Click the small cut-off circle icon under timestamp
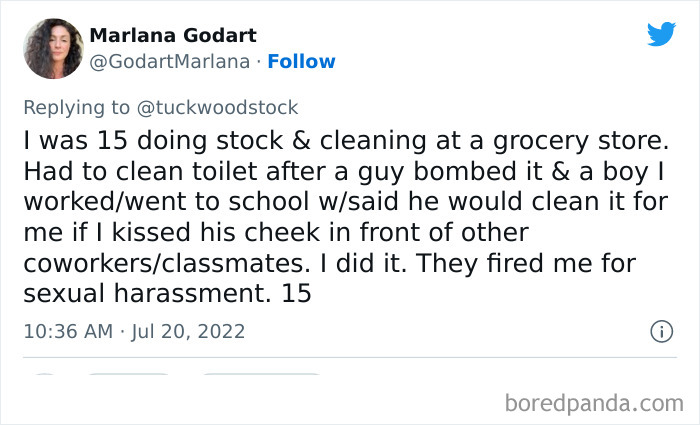The width and height of the screenshot is (700, 425). (x=45, y=377)
